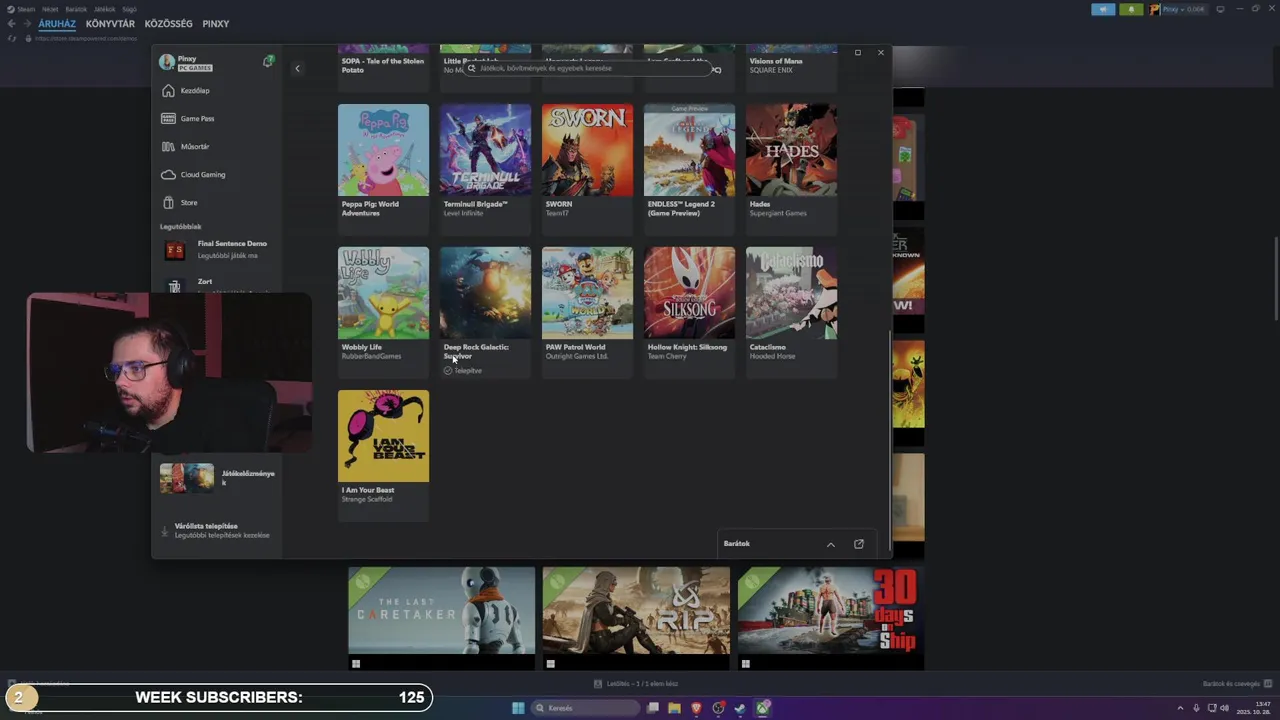Open Game Pass in Xbox sidebar
This screenshot has height=720, width=1280.
tap(217, 118)
